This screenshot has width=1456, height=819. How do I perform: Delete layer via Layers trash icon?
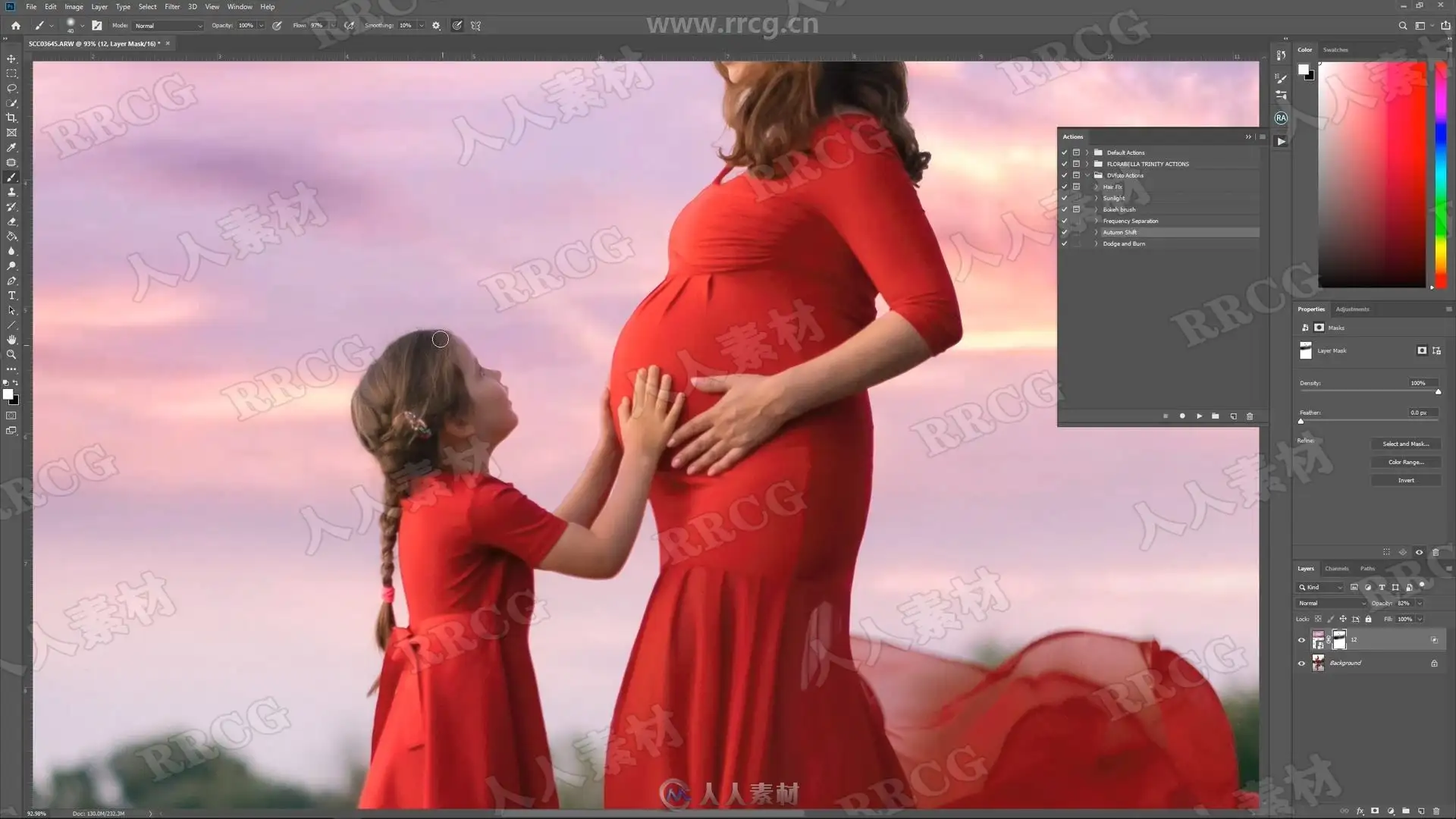[x=1436, y=811]
